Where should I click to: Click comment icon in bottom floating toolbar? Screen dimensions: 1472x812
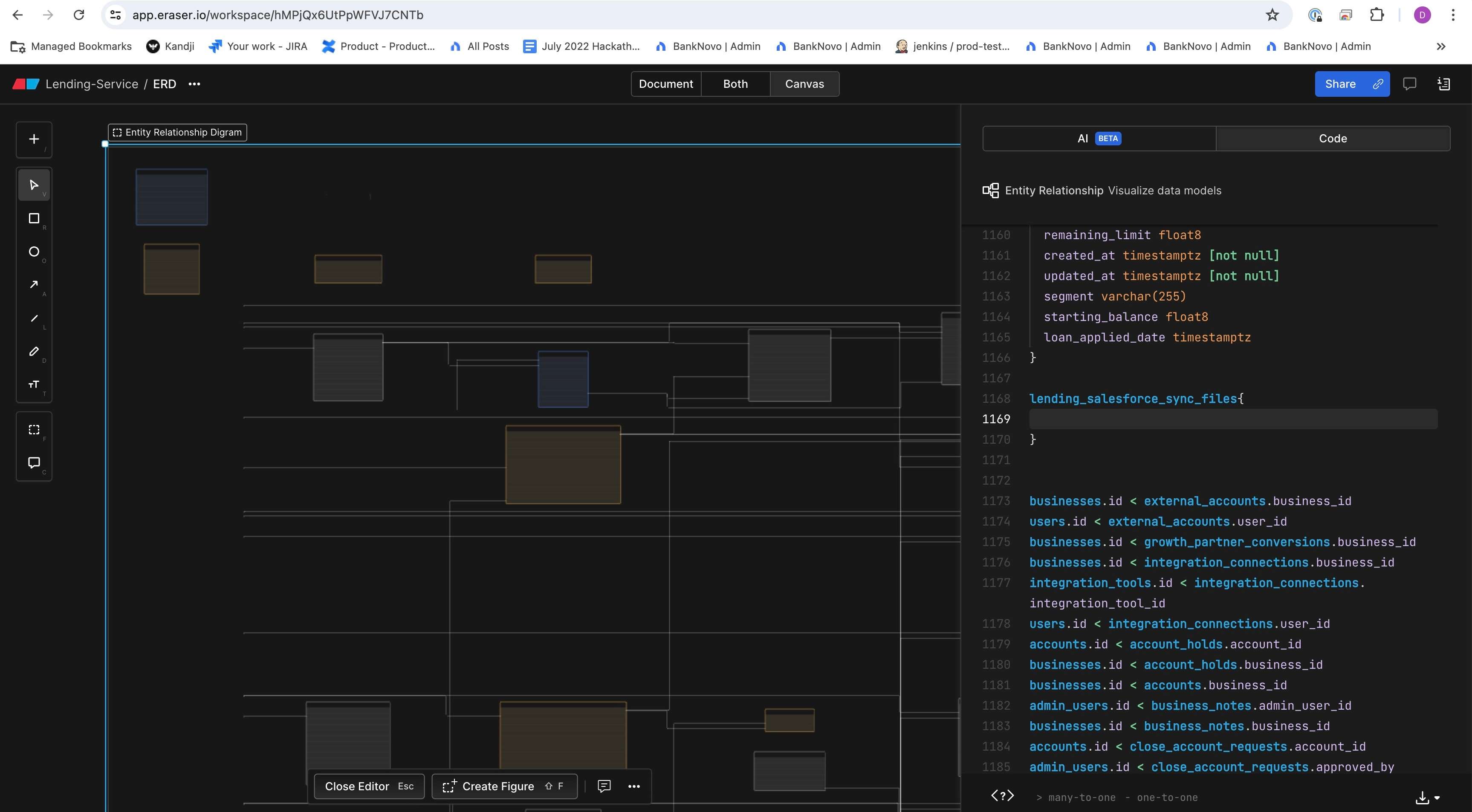pos(604,786)
